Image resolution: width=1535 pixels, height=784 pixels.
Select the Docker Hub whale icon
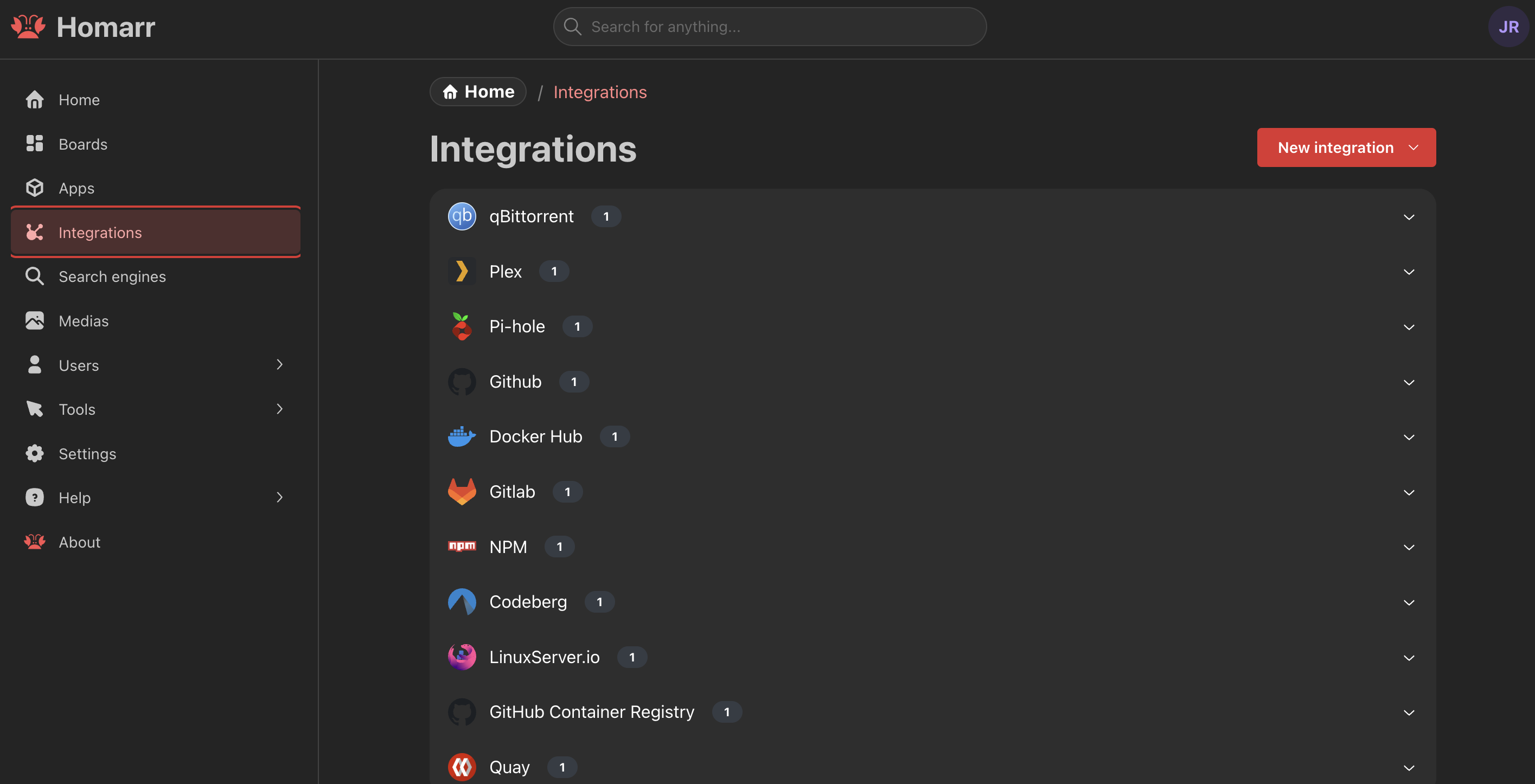coord(462,435)
